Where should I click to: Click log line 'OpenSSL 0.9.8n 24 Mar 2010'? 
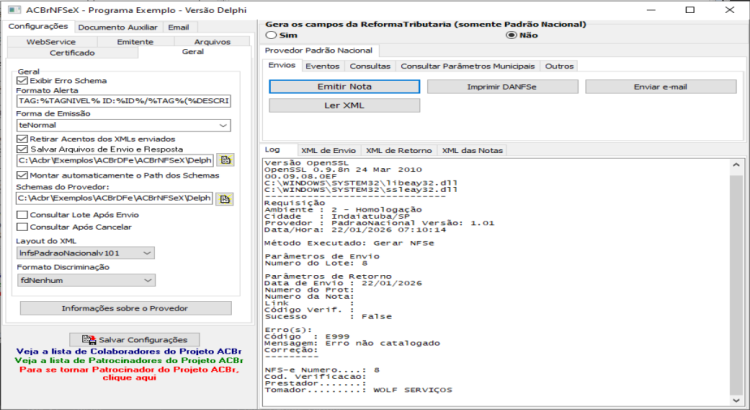click(x=343, y=169)
